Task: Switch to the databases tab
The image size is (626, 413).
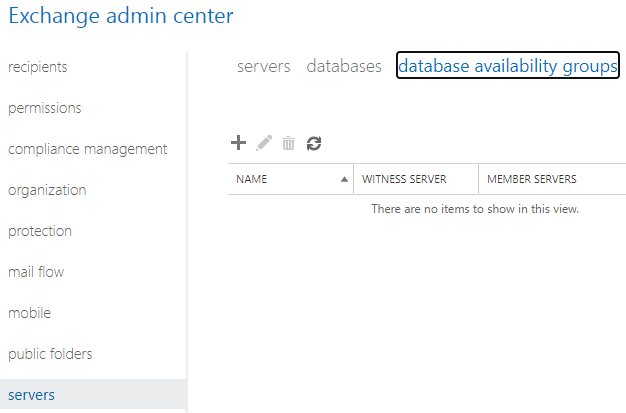Action: click(x=344, y=66)
